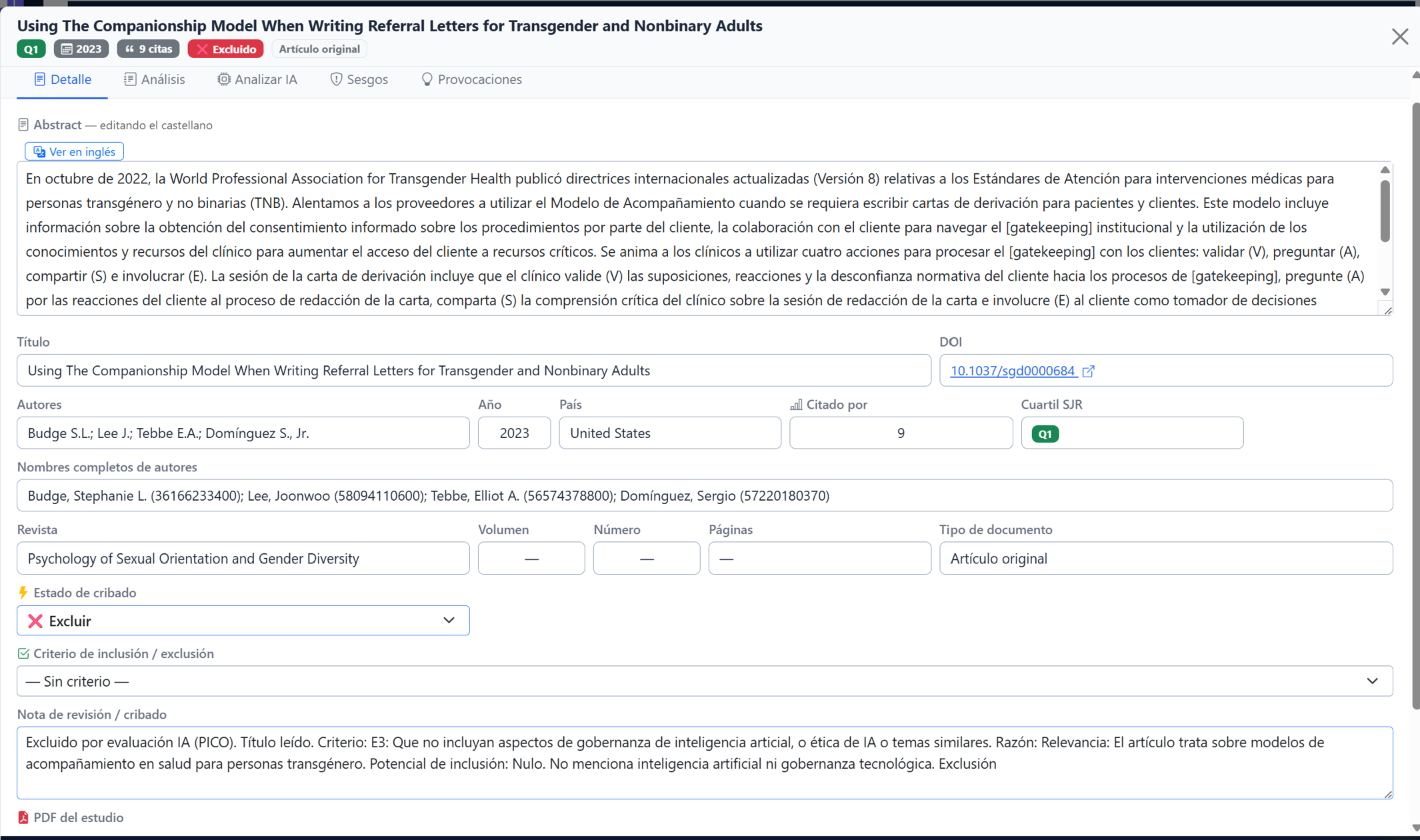
Task: Click the 'editando el castellano' text
Action: [x=156, y=125]
